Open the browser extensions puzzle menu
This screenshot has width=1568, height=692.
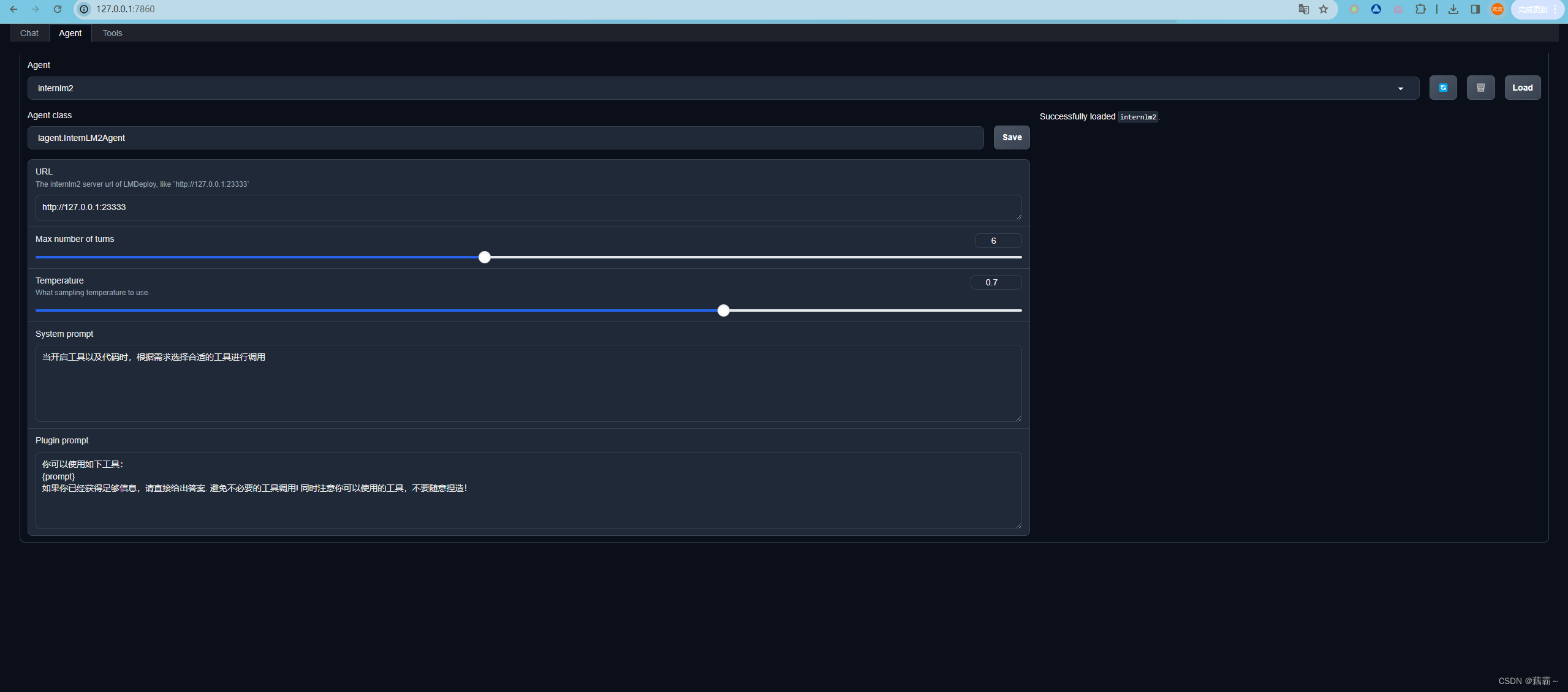1420,9
